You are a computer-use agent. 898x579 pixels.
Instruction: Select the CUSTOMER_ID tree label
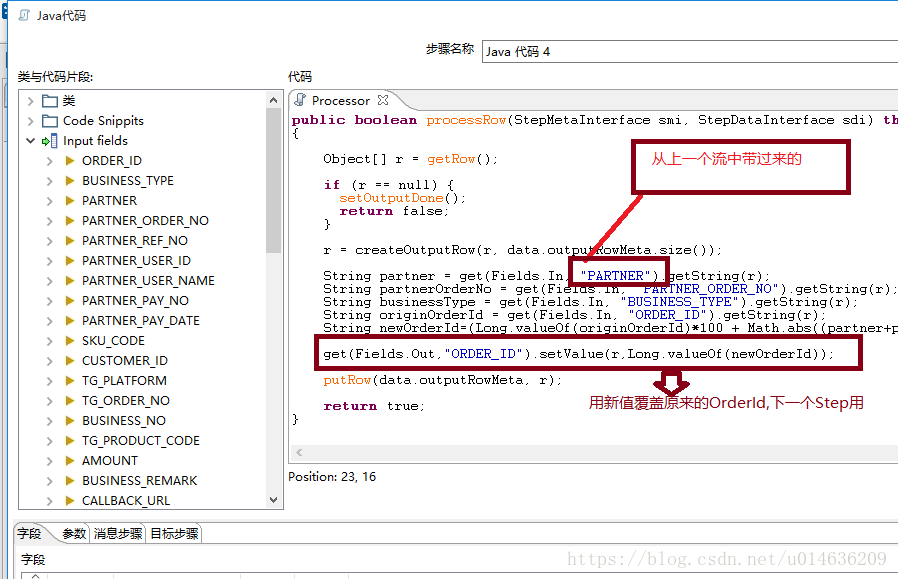[x=125, y=361]
